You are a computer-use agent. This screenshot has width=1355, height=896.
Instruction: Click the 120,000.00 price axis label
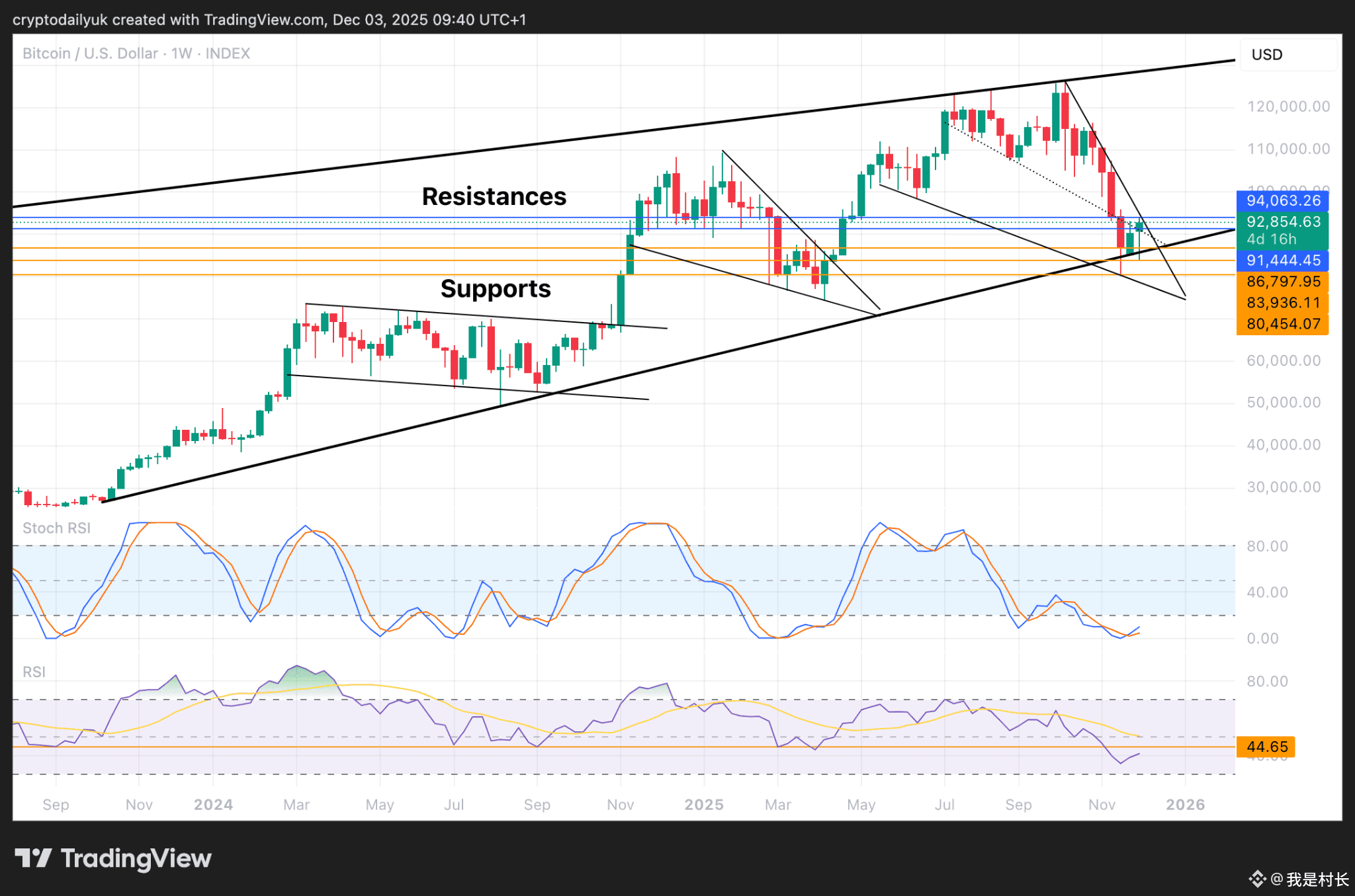tap(1288, 106)
